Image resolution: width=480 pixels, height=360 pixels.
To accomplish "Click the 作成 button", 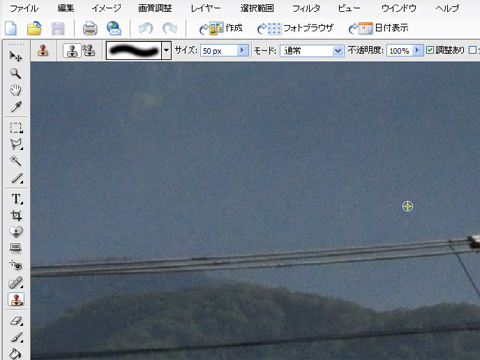I will tap(220, 28).
